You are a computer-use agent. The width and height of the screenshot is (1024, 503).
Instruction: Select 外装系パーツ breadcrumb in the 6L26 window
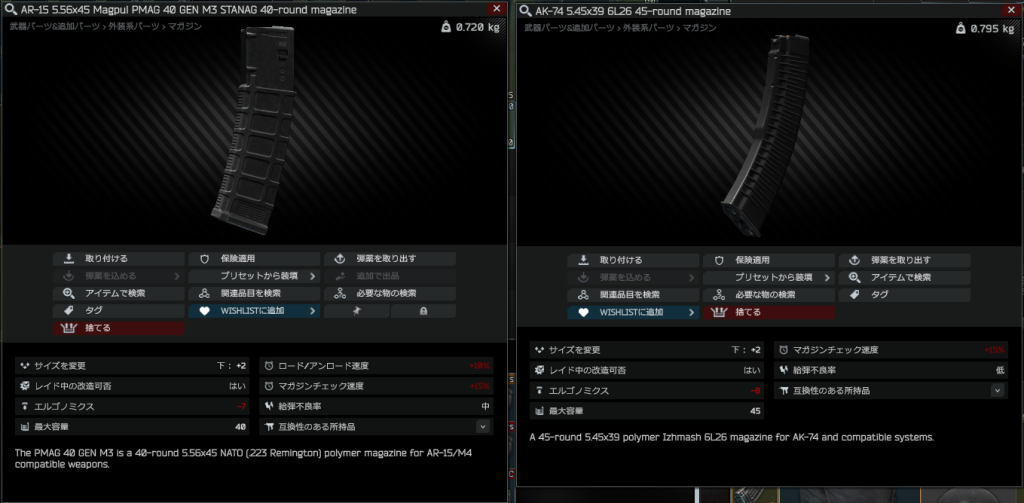[648, 28]
